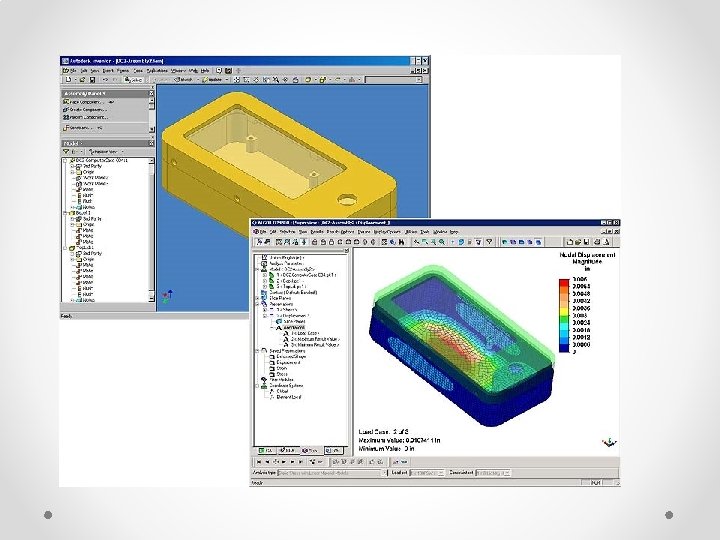The height and width of the screenshot is (540, 720).
Task: Open the Applications menu in Inventor window
Action: click(x=157, y=71)
